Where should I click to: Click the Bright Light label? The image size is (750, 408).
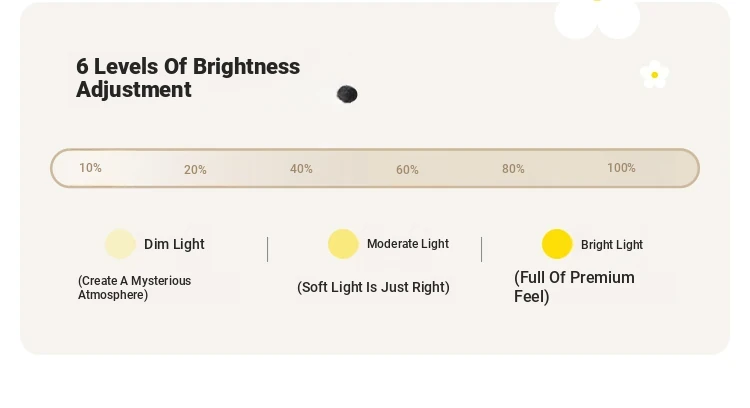612,245
